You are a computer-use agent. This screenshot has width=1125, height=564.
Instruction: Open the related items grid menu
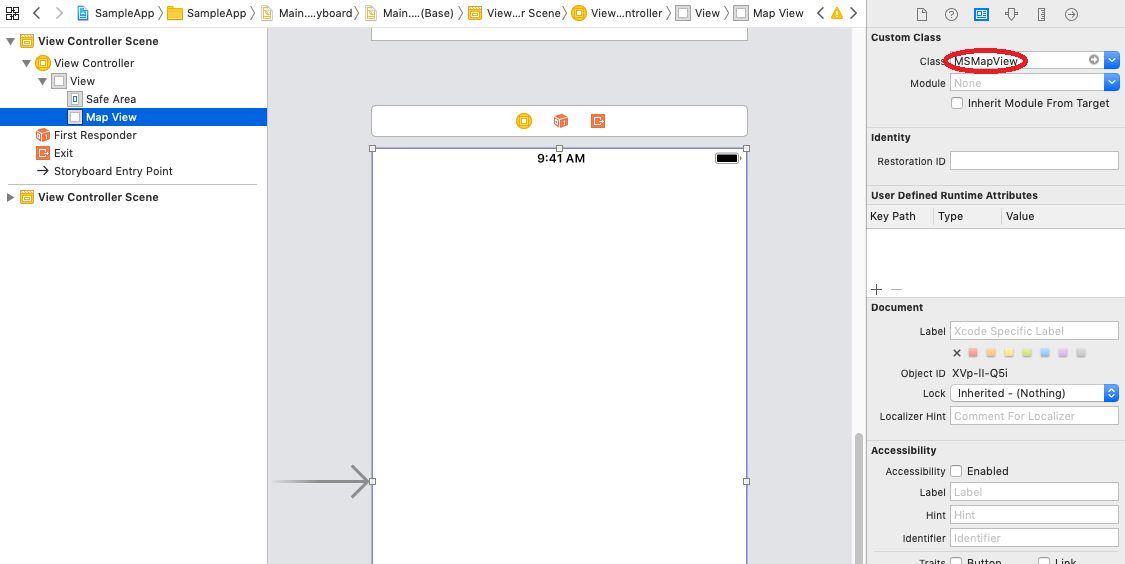12,13
